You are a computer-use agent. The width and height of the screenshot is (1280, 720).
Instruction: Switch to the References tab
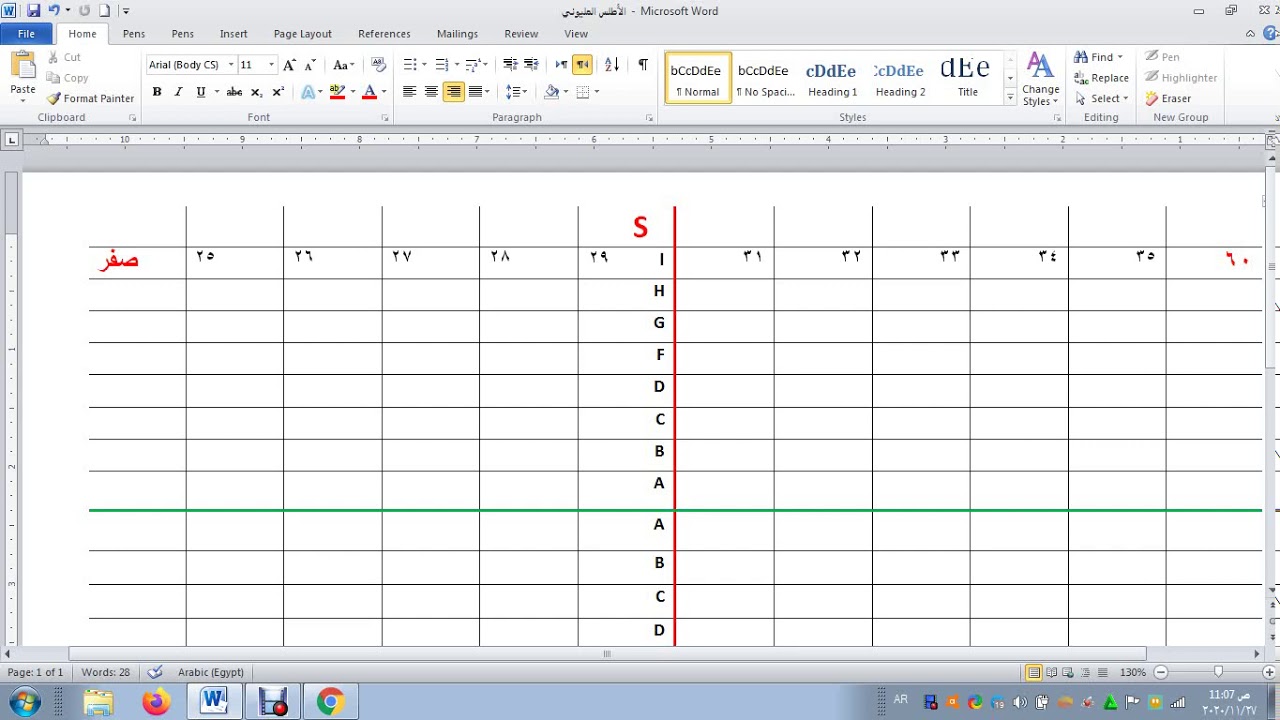384,34
